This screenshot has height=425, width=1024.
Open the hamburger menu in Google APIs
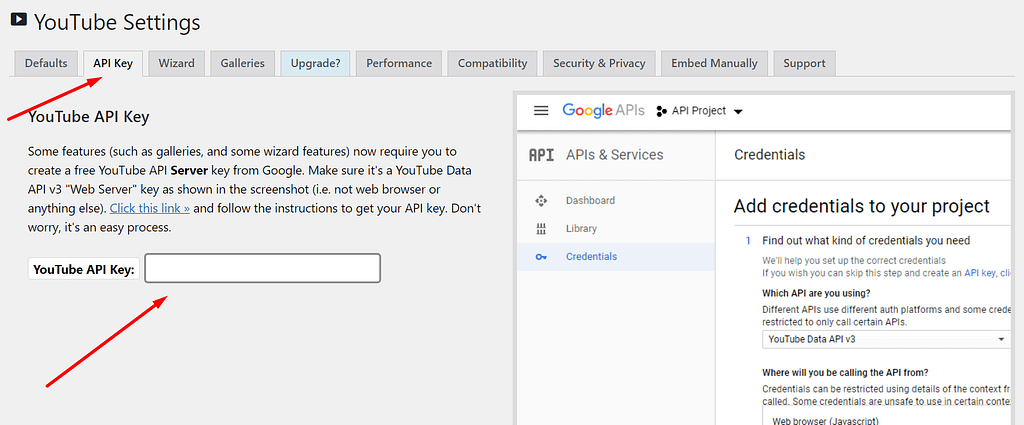pyautogui.click(x=541, y=111)
